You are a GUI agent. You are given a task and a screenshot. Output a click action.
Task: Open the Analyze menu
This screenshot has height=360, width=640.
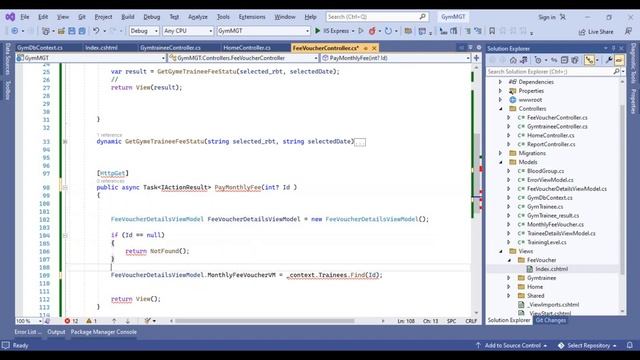[198, 17]
